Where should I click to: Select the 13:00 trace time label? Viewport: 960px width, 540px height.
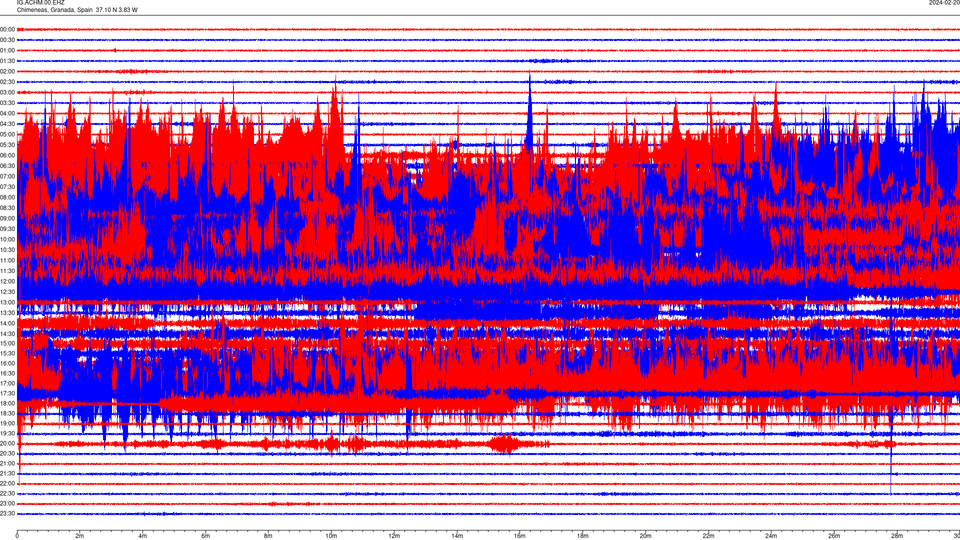7,302
